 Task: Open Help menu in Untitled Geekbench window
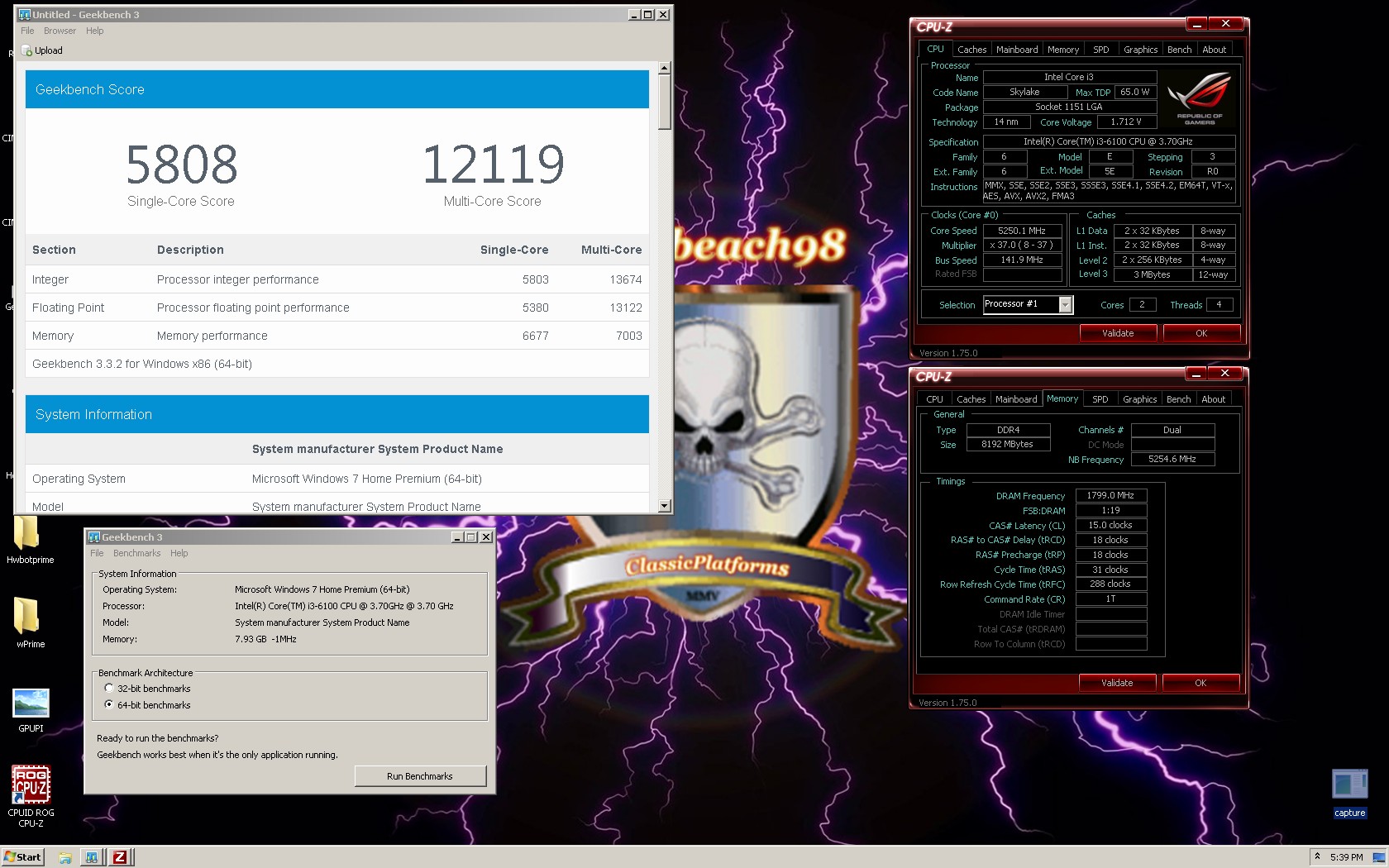pos(95,31)
